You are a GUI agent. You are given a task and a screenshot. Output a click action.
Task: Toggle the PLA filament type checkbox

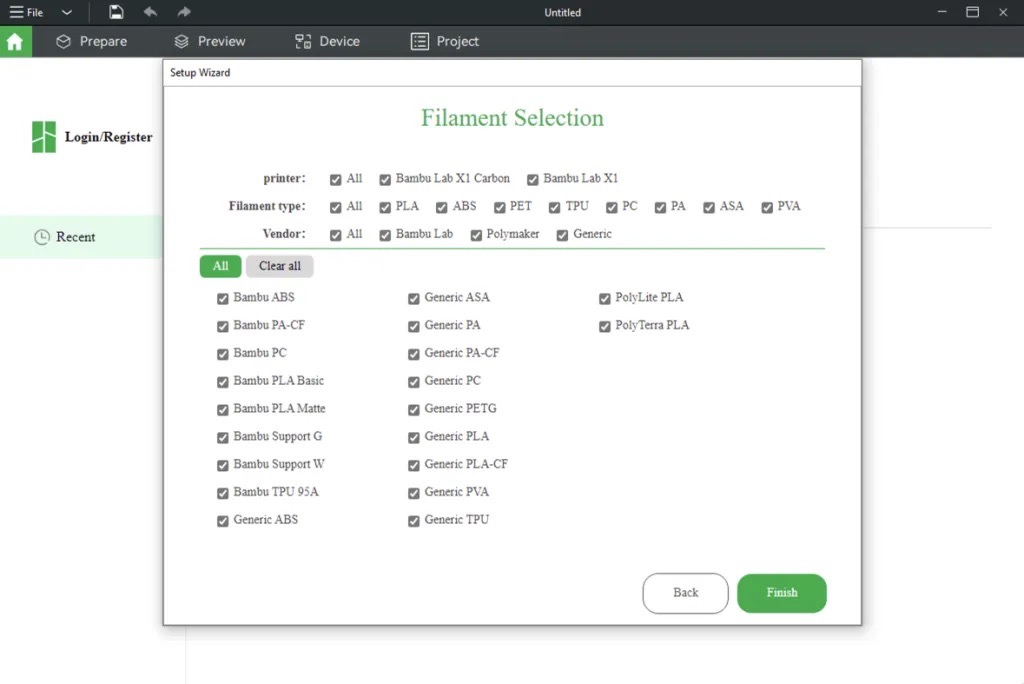coord(385,208)
